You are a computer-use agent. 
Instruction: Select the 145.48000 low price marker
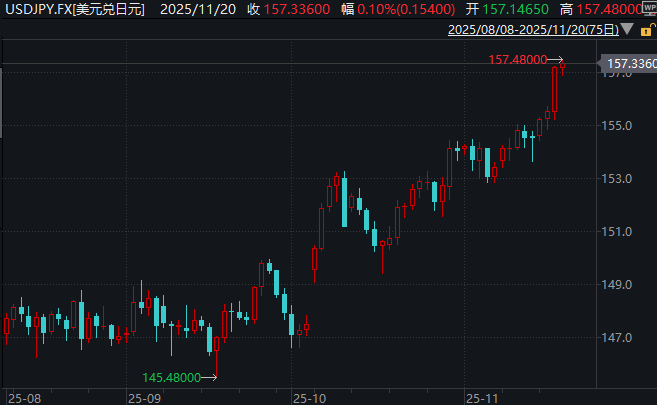click(171, 377)
